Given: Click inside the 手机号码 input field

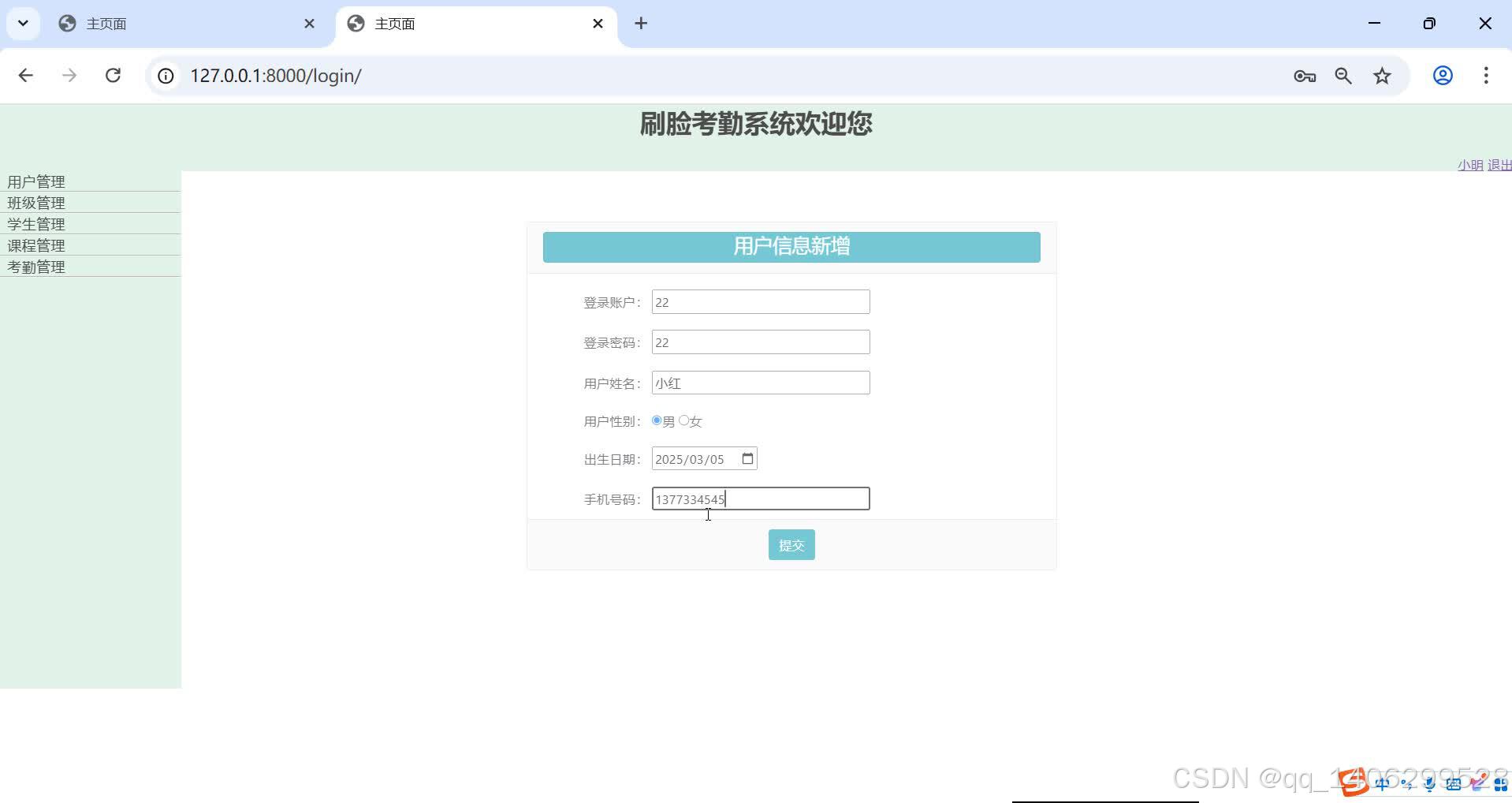Looking at the screenshot, I should pyautogui.click(x=759, y=498).
